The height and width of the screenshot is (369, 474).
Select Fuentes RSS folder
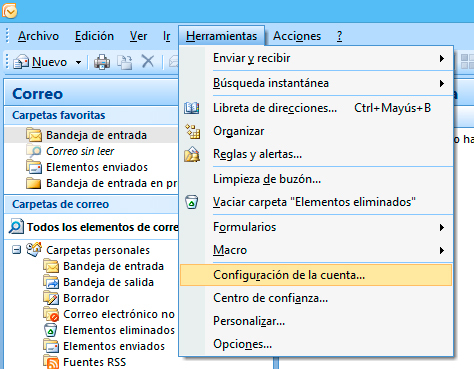point(95,362)
